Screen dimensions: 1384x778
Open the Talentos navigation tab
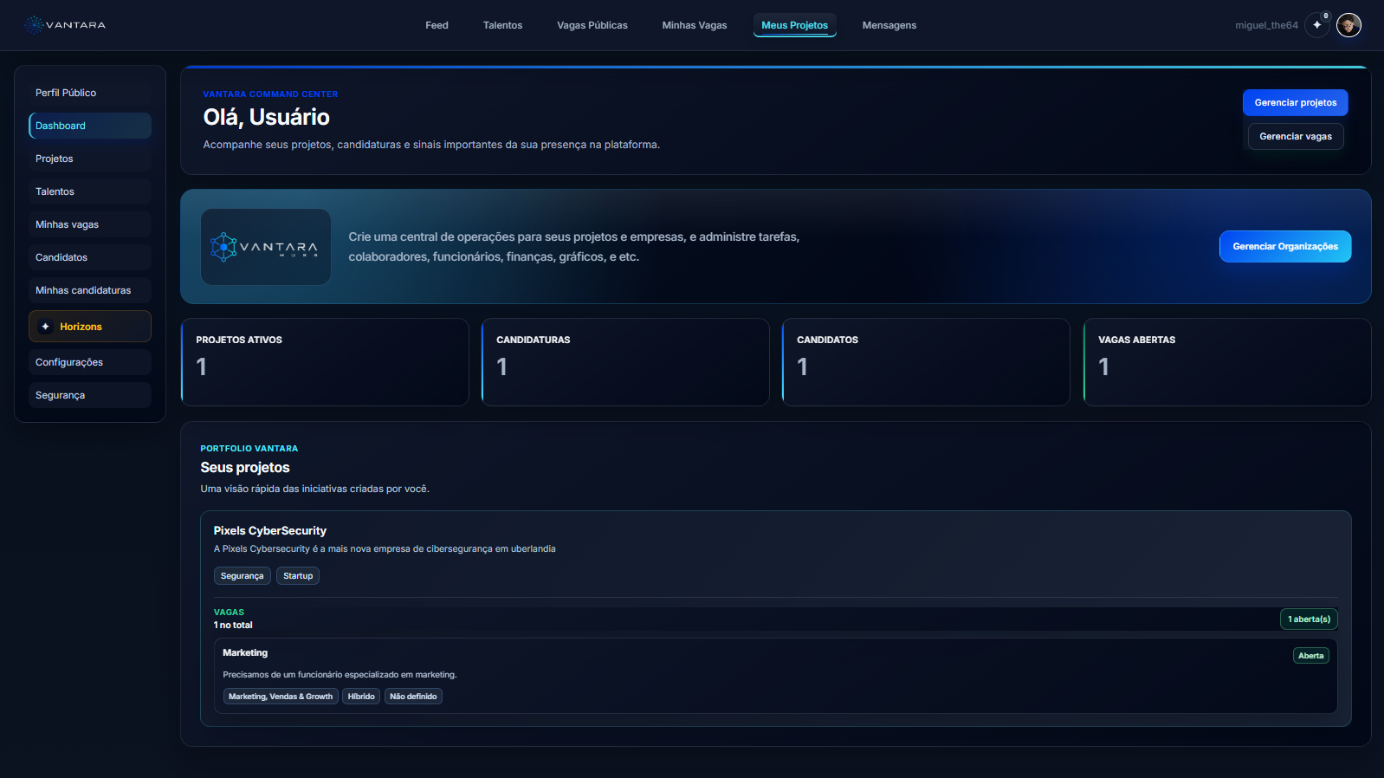[503, 25]
